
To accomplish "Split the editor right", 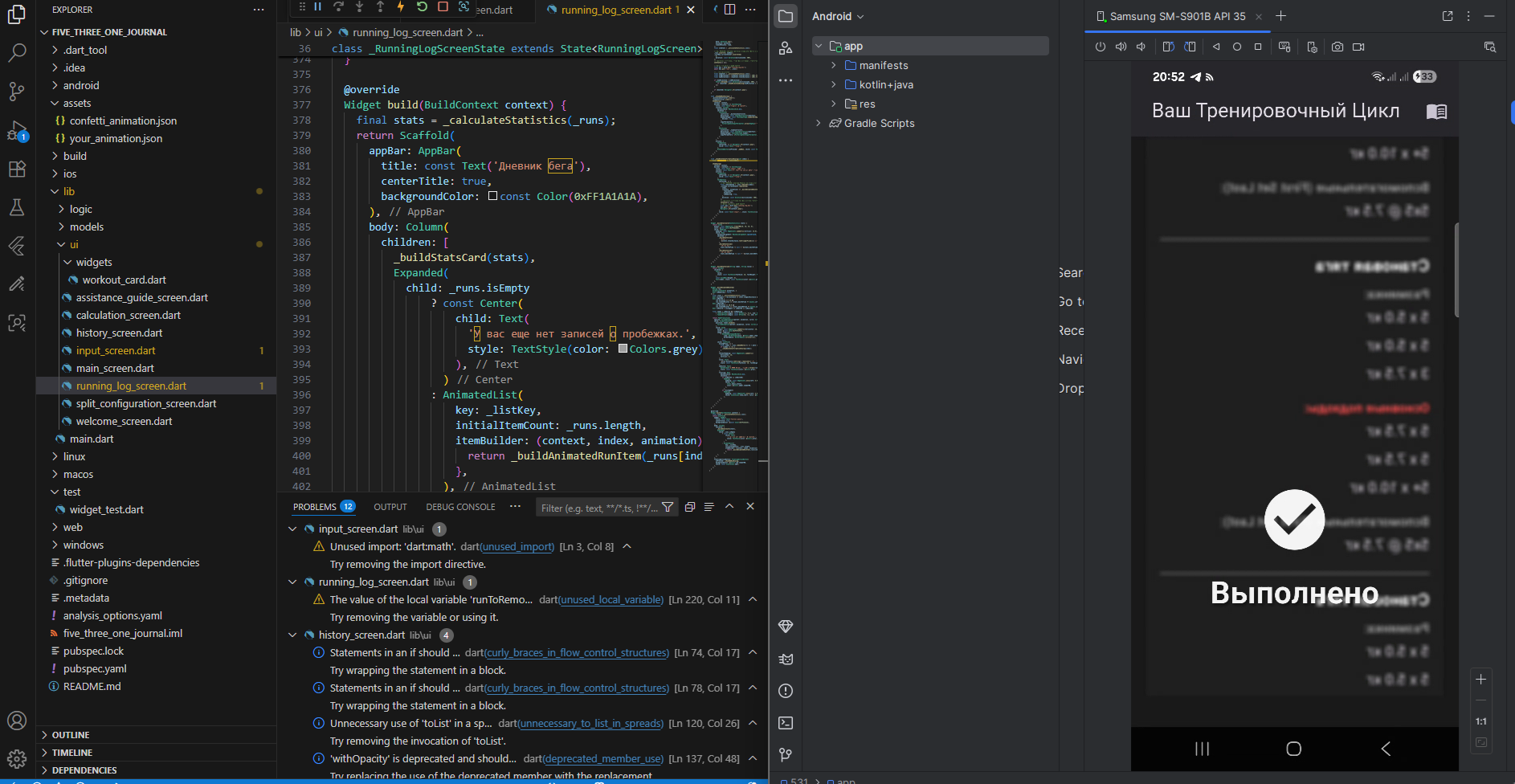I will 729,10.
